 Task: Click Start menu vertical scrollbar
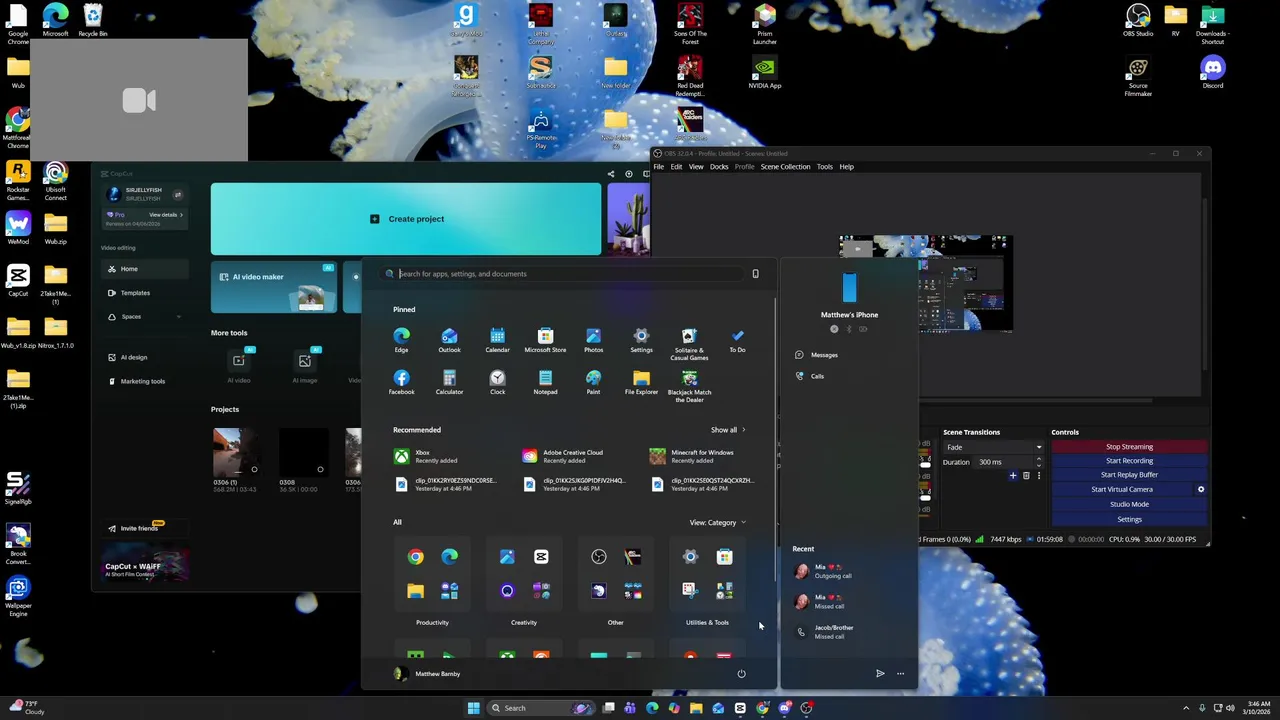775,440
